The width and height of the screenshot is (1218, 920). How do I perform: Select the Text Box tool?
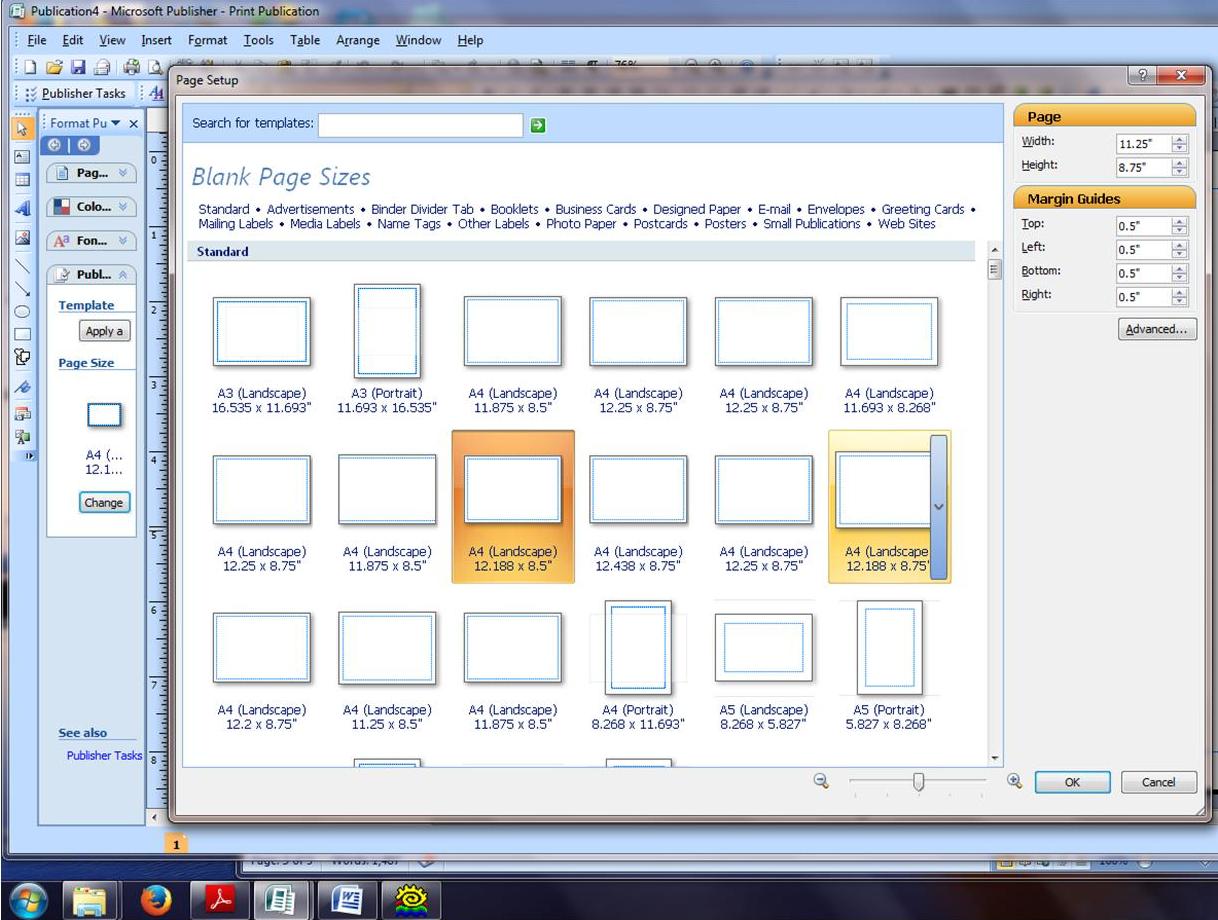(x=22, y=156)
